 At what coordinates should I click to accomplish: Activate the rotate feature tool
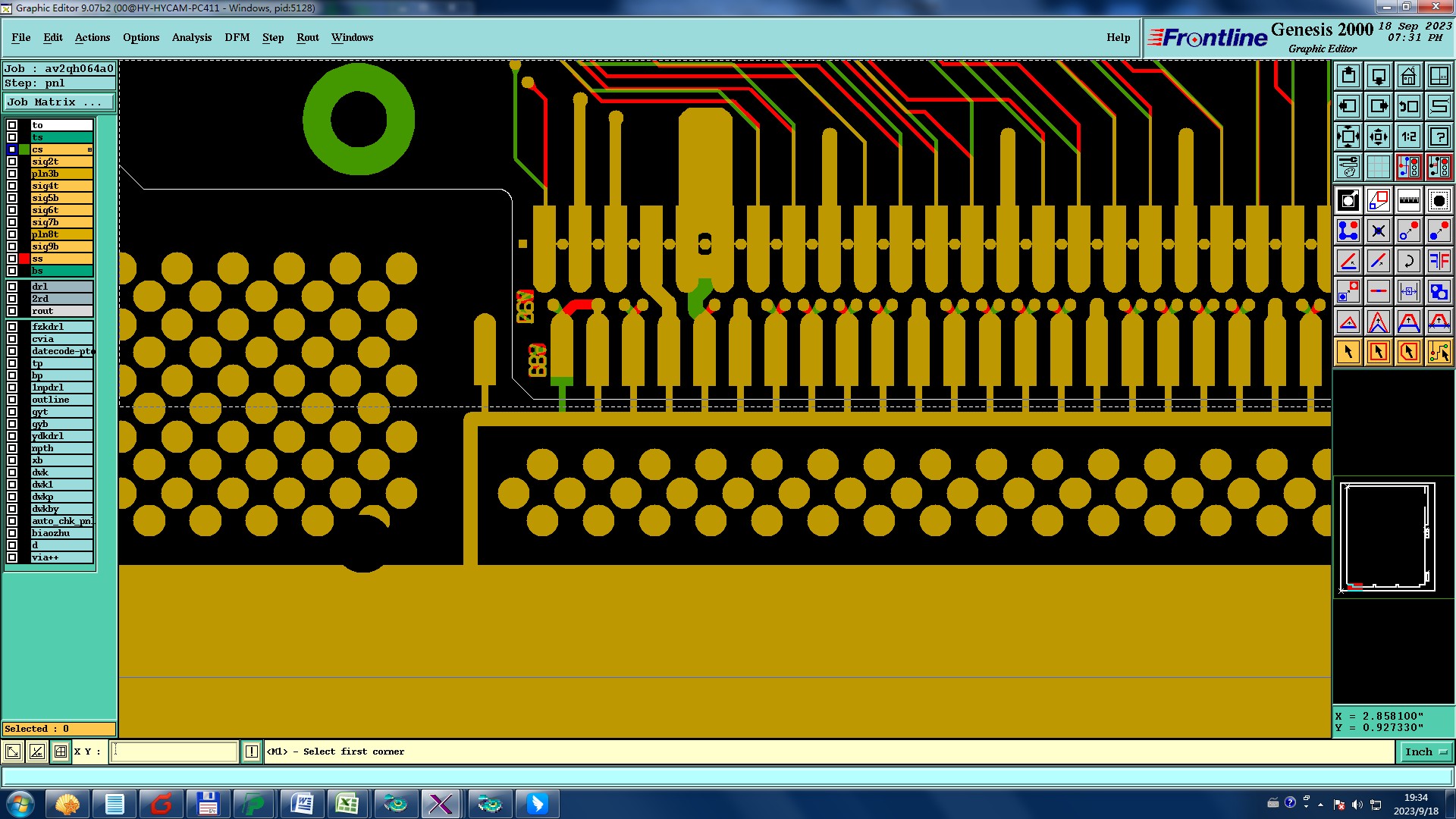click(x=1408, y=261)
